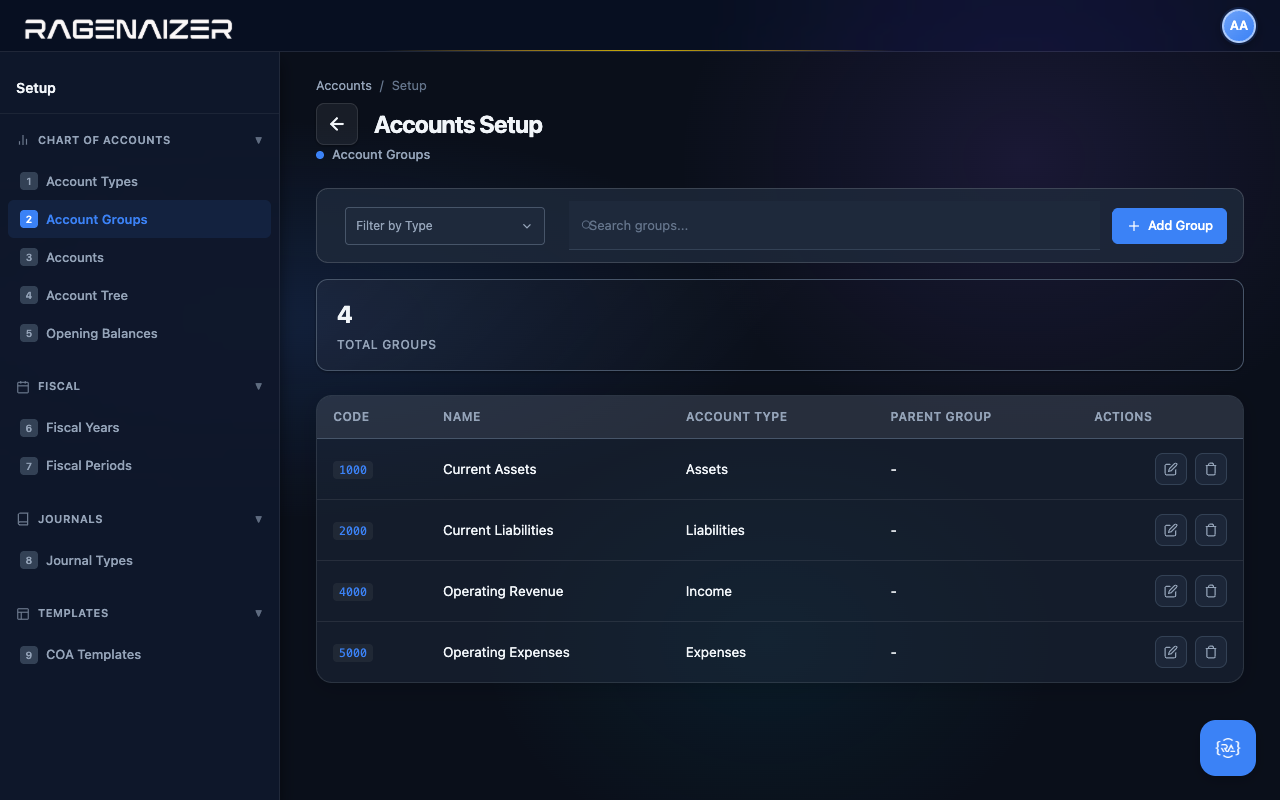This screenshot has height=800, width=1280.
Task: Click the Setup sidebar heading
Action: 36,88
